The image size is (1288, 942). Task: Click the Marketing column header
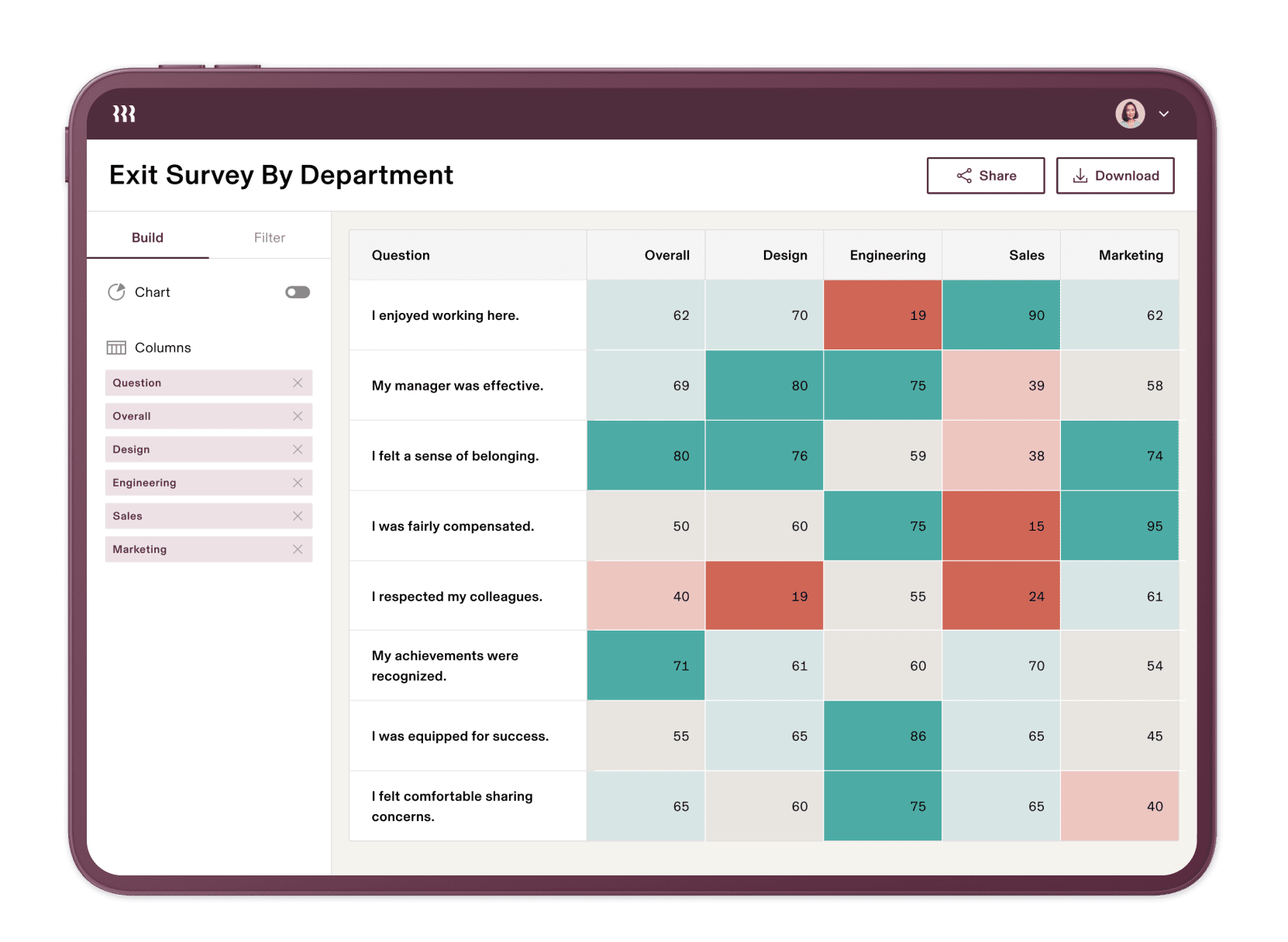pyautogui.click(x=1130, y=256)
